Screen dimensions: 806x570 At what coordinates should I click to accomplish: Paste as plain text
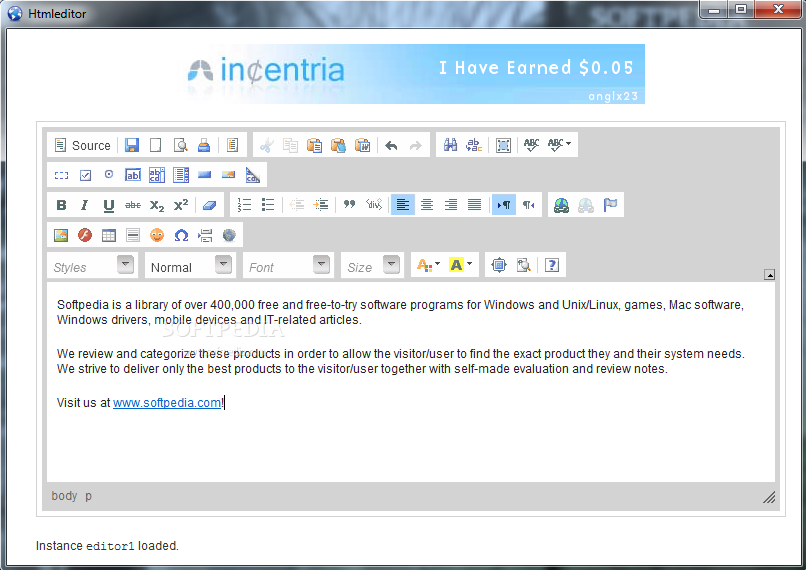click(338, 145)
